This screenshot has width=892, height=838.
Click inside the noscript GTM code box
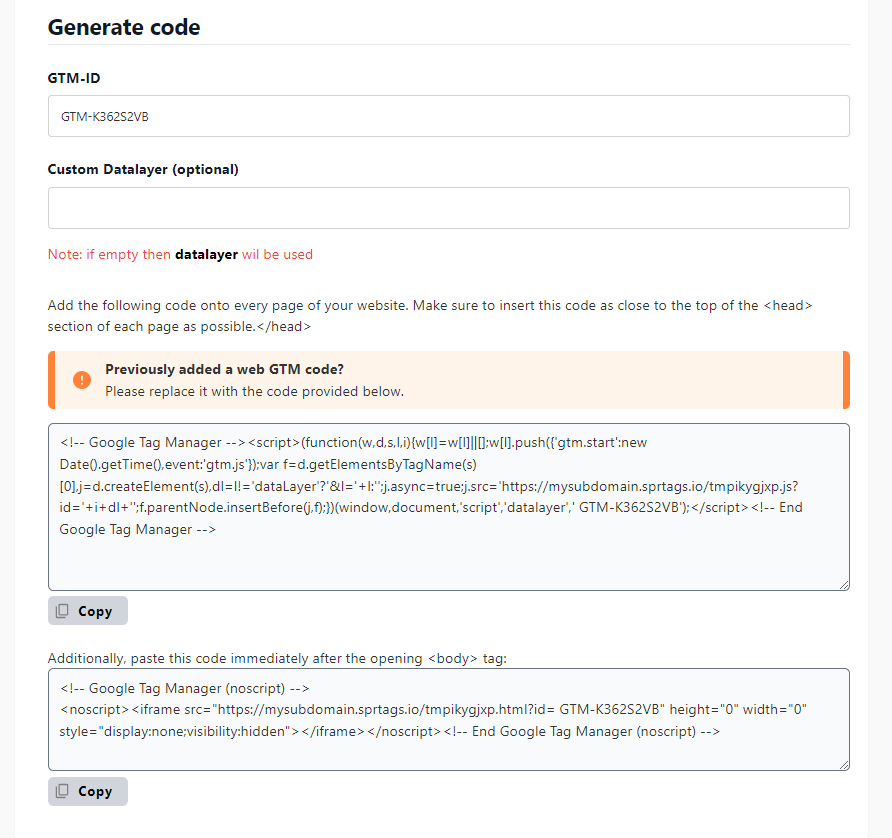[448, 719]
